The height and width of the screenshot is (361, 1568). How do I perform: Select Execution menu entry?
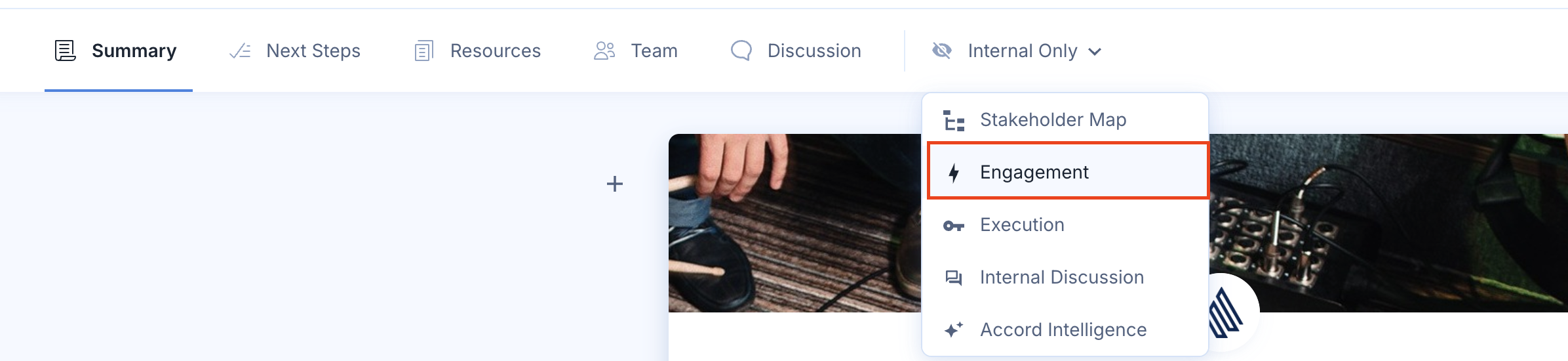(1065, 224)
